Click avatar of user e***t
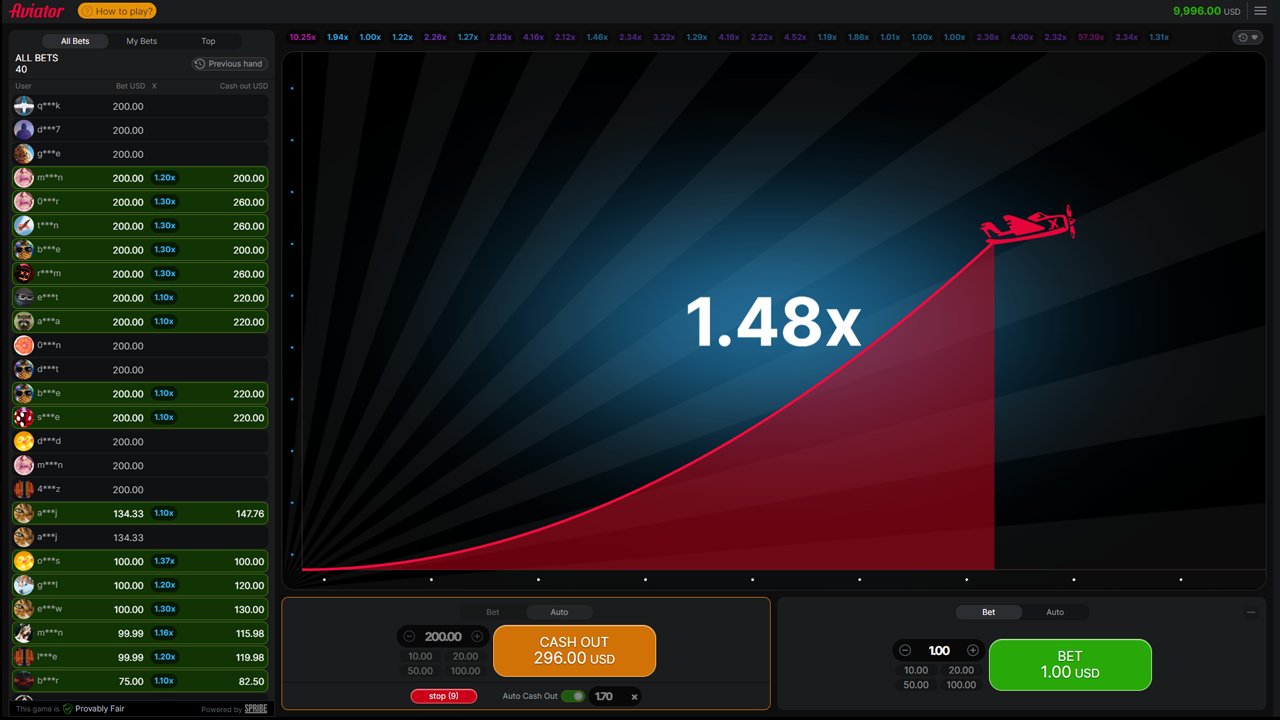Viewport: 1280px width, 720px height. 24,298
